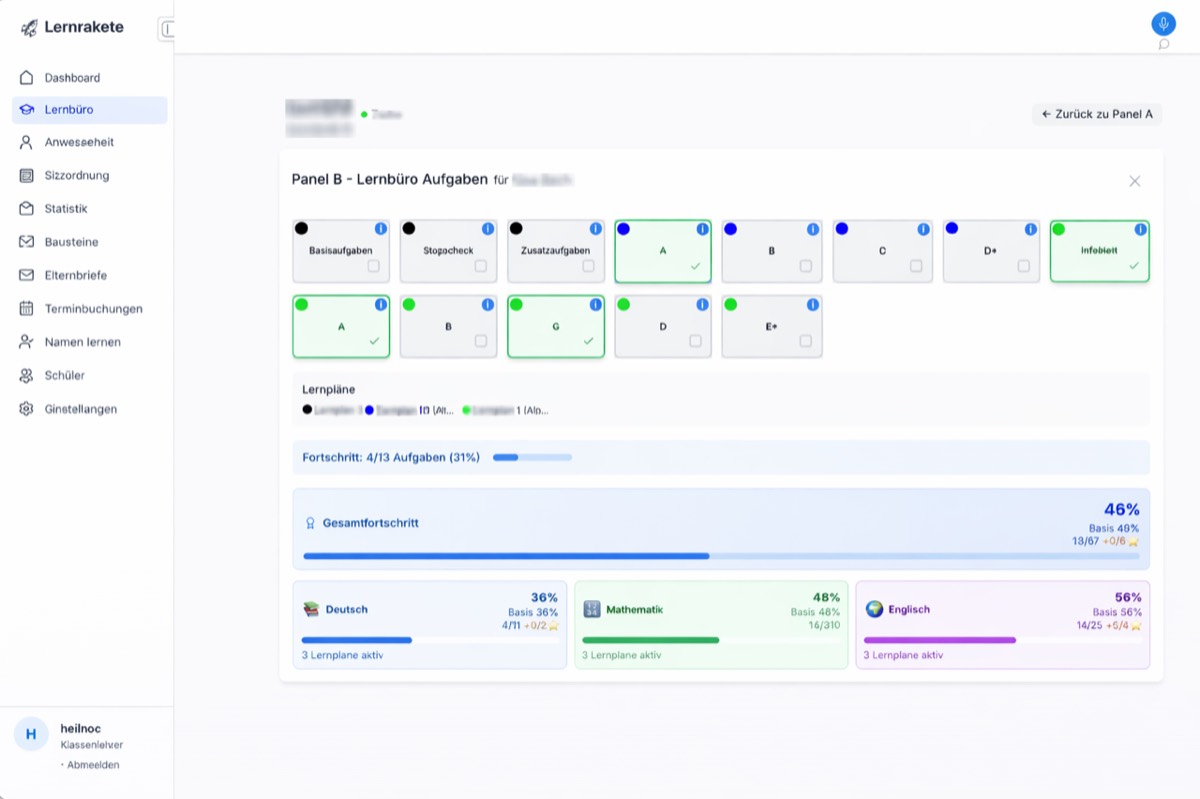
Task: Click the Abmelden link
Action: pos(93,765)
